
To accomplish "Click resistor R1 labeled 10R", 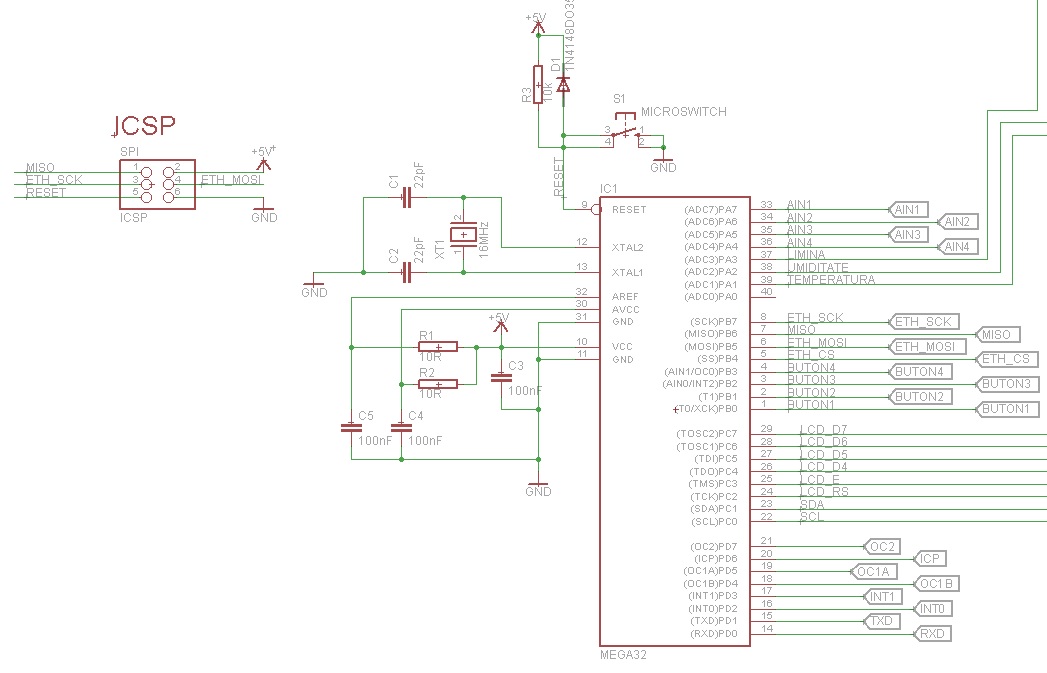I will click(x=437, y=345).
